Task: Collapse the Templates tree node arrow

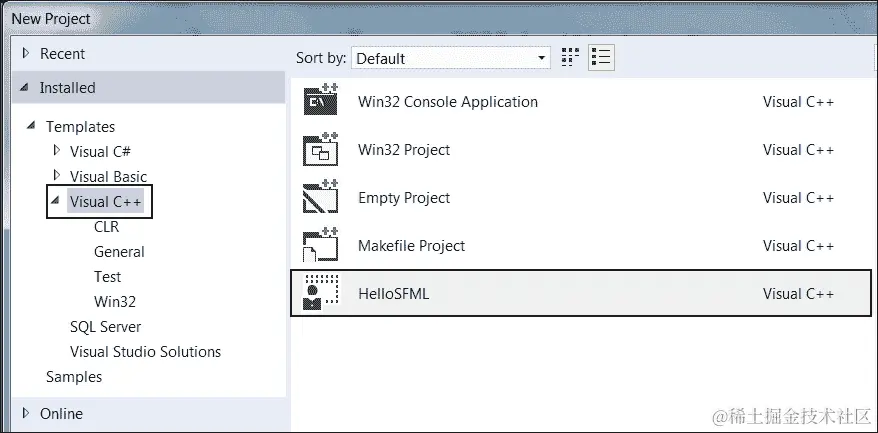Action: [x=31, y=125]
